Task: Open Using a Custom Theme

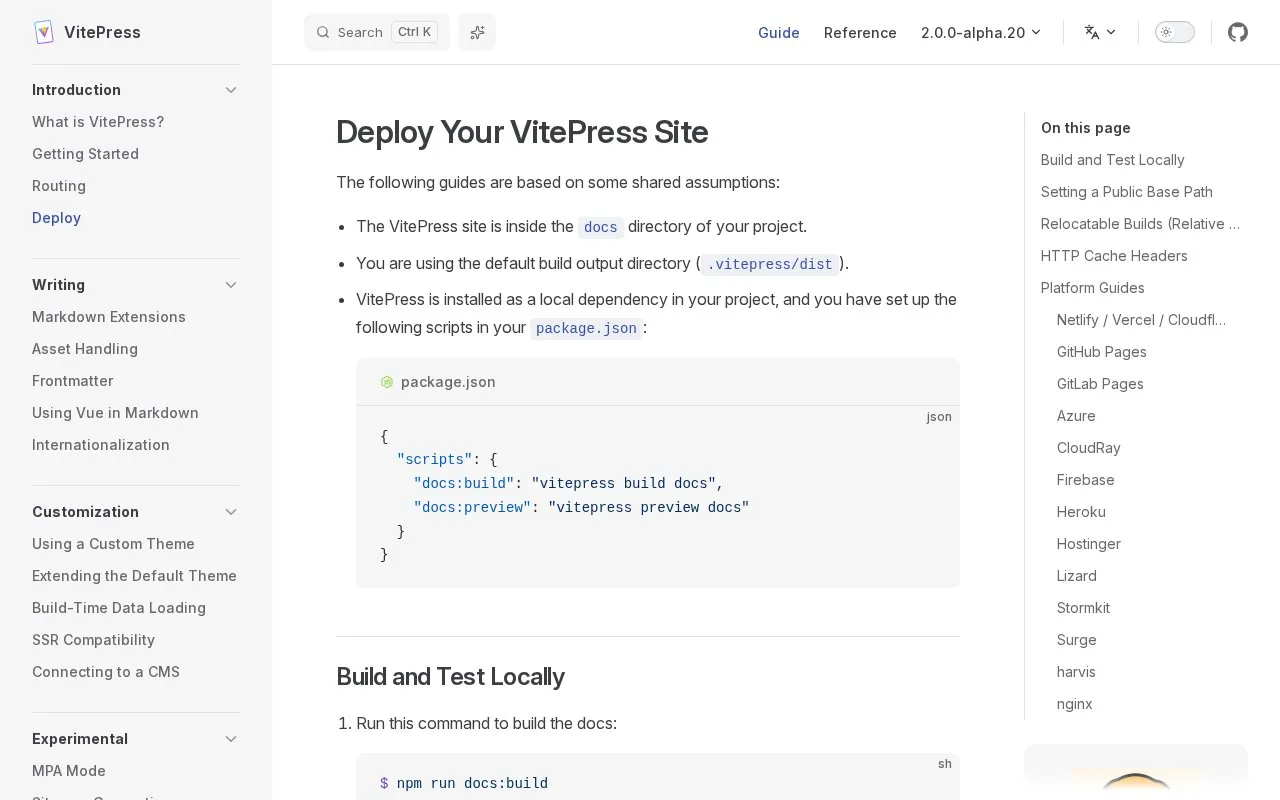Action: 113,544
